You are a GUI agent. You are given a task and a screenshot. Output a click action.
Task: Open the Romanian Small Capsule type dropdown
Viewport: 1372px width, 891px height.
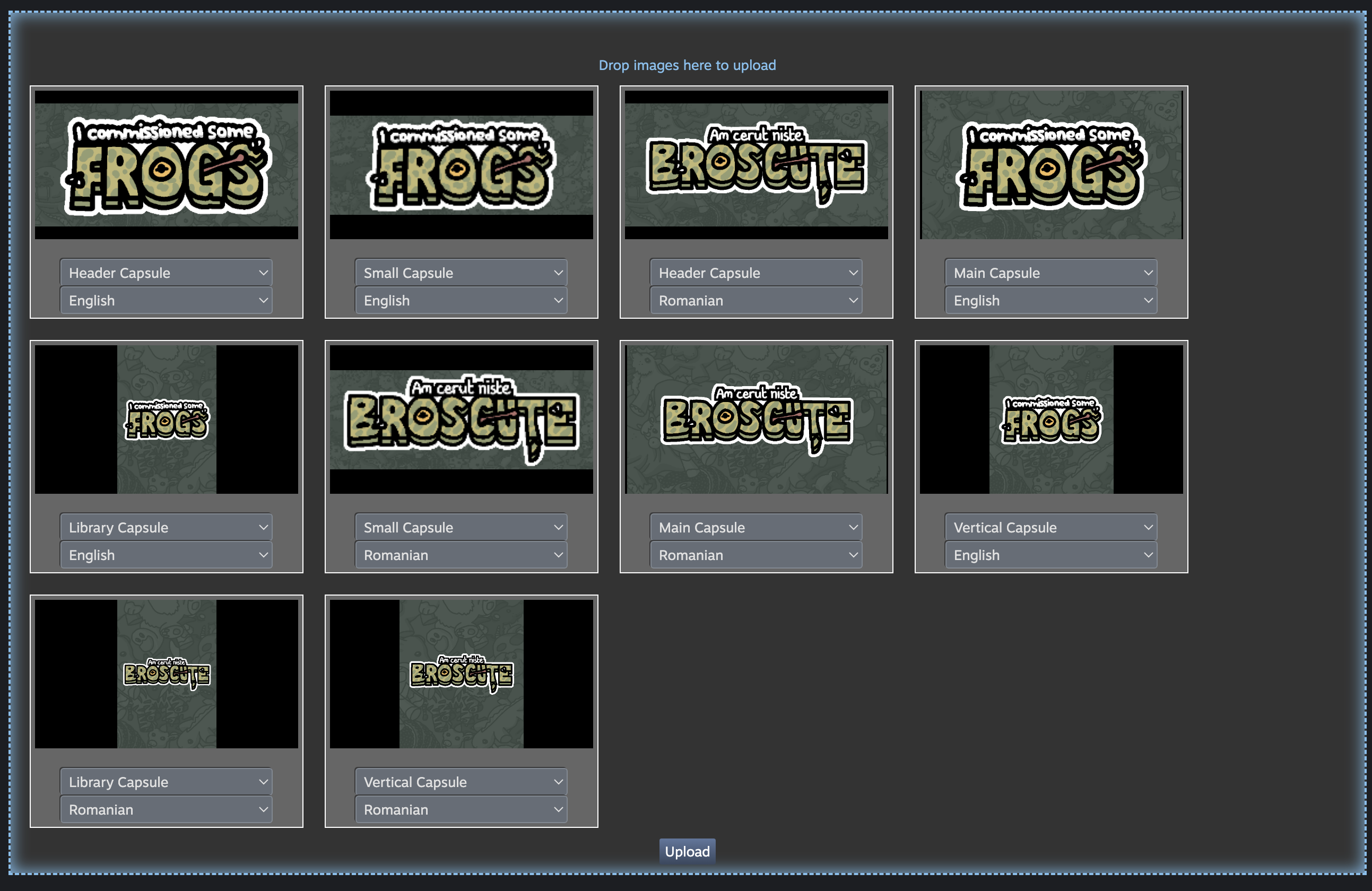coord(461,527)
